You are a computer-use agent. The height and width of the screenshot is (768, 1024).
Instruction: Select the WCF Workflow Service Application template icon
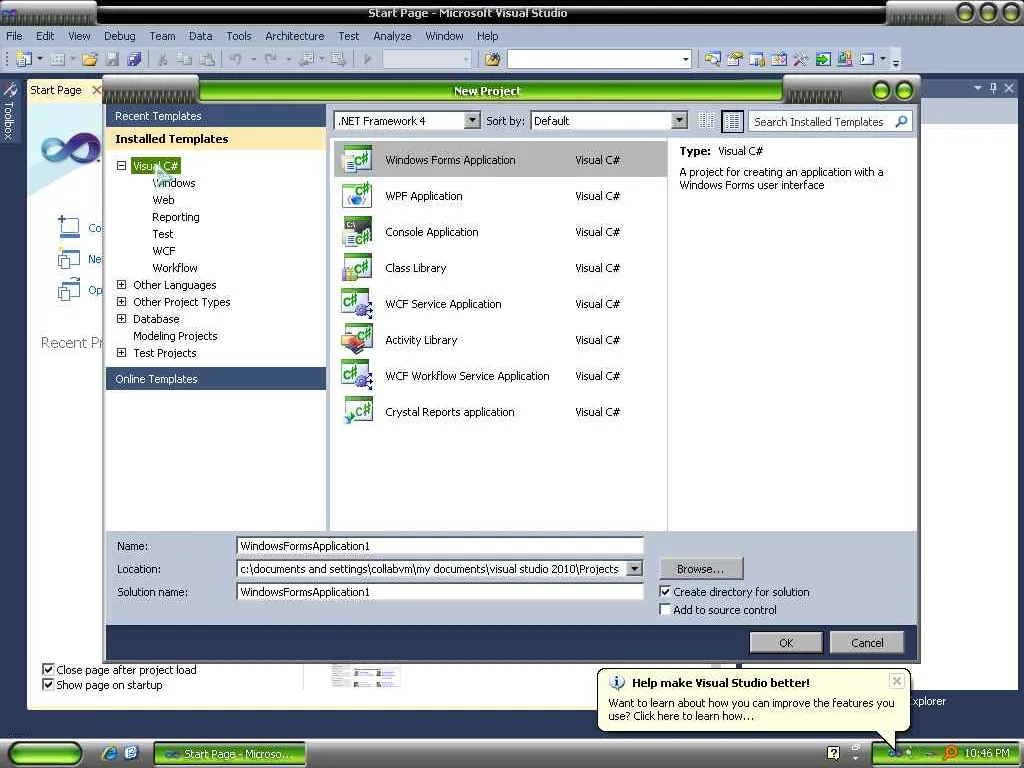coord(357,375)
